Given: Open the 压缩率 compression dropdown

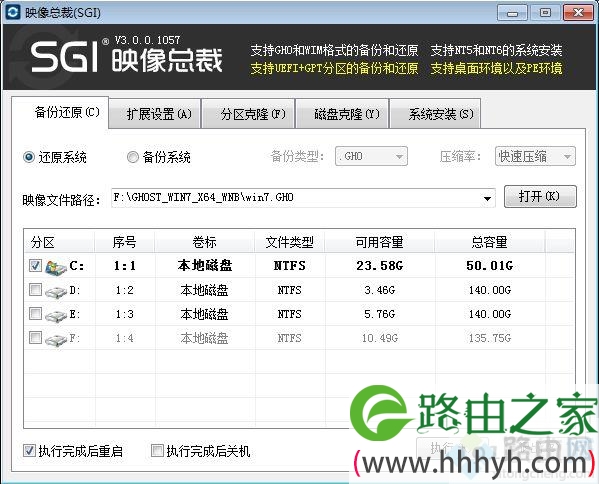Looking at the screenshot, I should pos(535,156).
